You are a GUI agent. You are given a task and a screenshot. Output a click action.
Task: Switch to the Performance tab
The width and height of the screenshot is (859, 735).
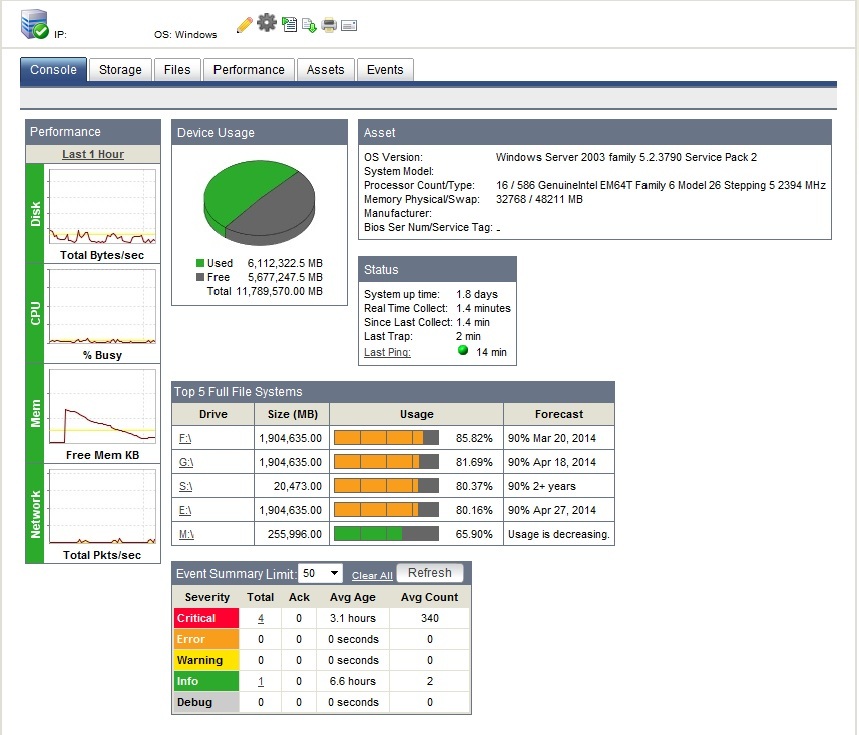pos(249,70)
